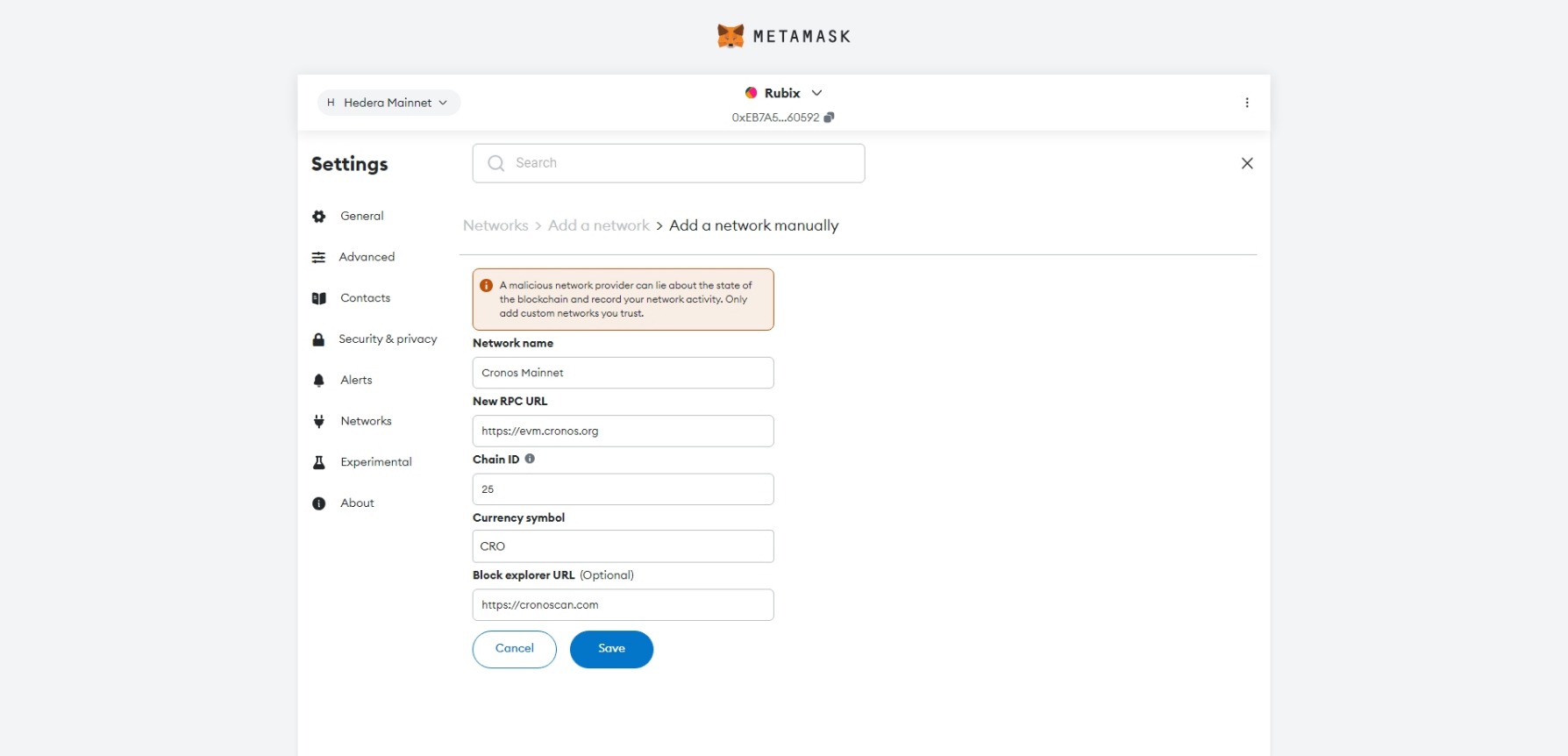Select Alerts in the sidebar
The image size is (1568, 756).
pos(356,380)
